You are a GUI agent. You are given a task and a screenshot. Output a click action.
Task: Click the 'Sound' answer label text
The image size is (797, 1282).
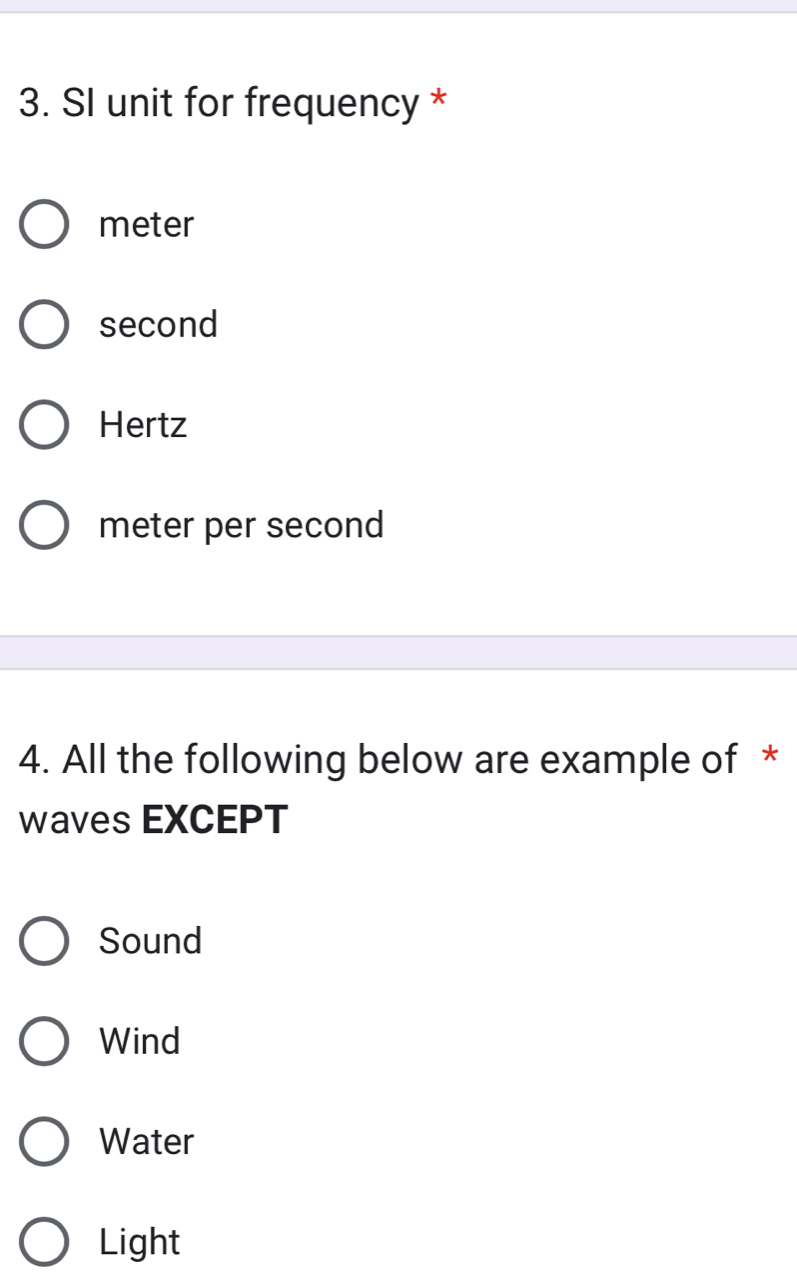[150, 942]
